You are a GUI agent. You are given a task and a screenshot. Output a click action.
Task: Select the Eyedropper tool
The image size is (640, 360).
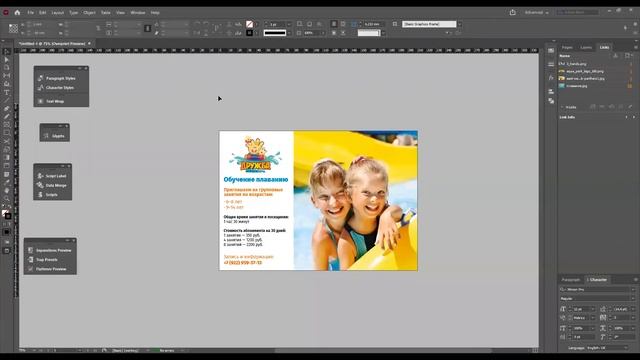[7, 182]
